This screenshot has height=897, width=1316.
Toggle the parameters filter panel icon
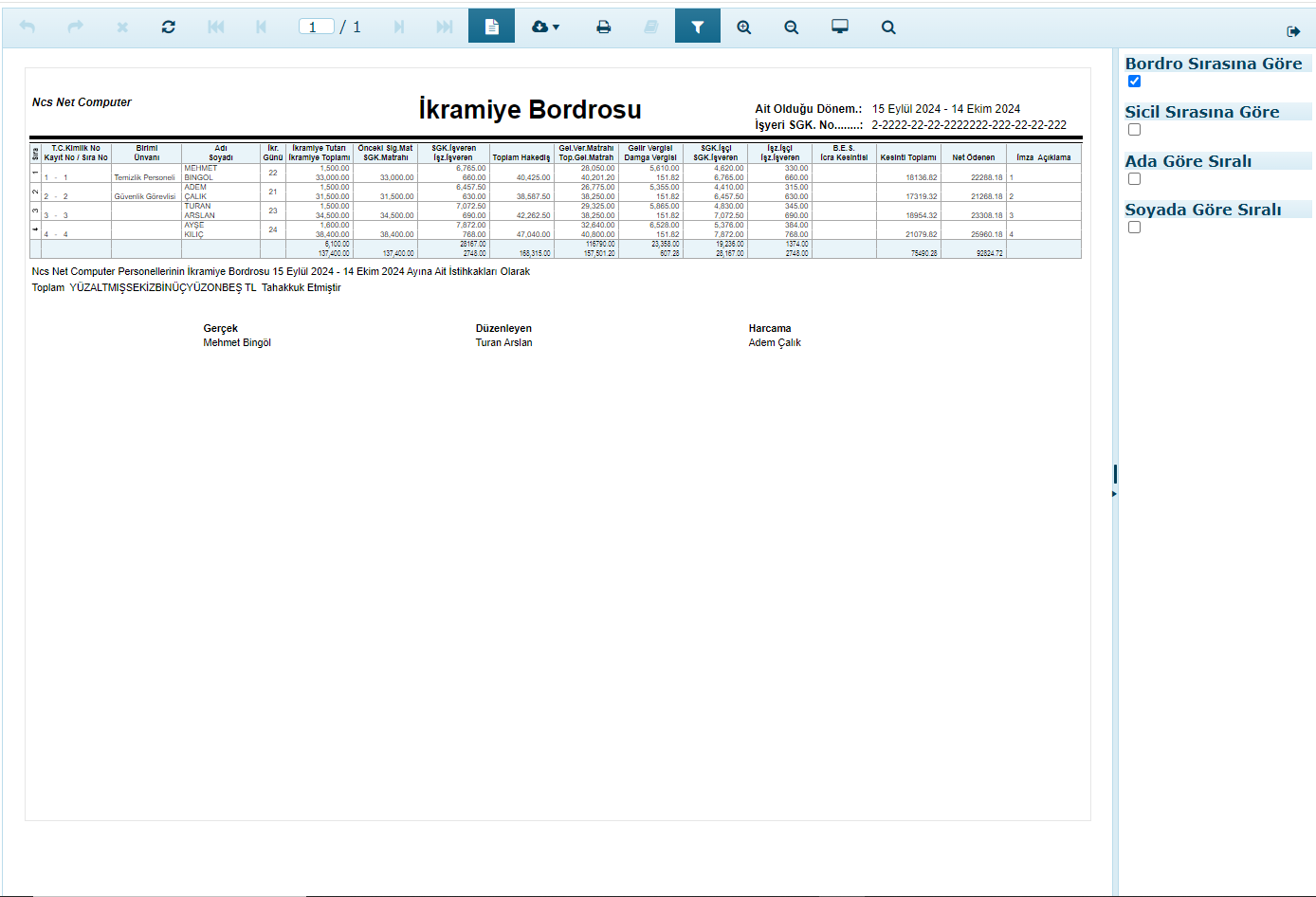coord(697,27)
